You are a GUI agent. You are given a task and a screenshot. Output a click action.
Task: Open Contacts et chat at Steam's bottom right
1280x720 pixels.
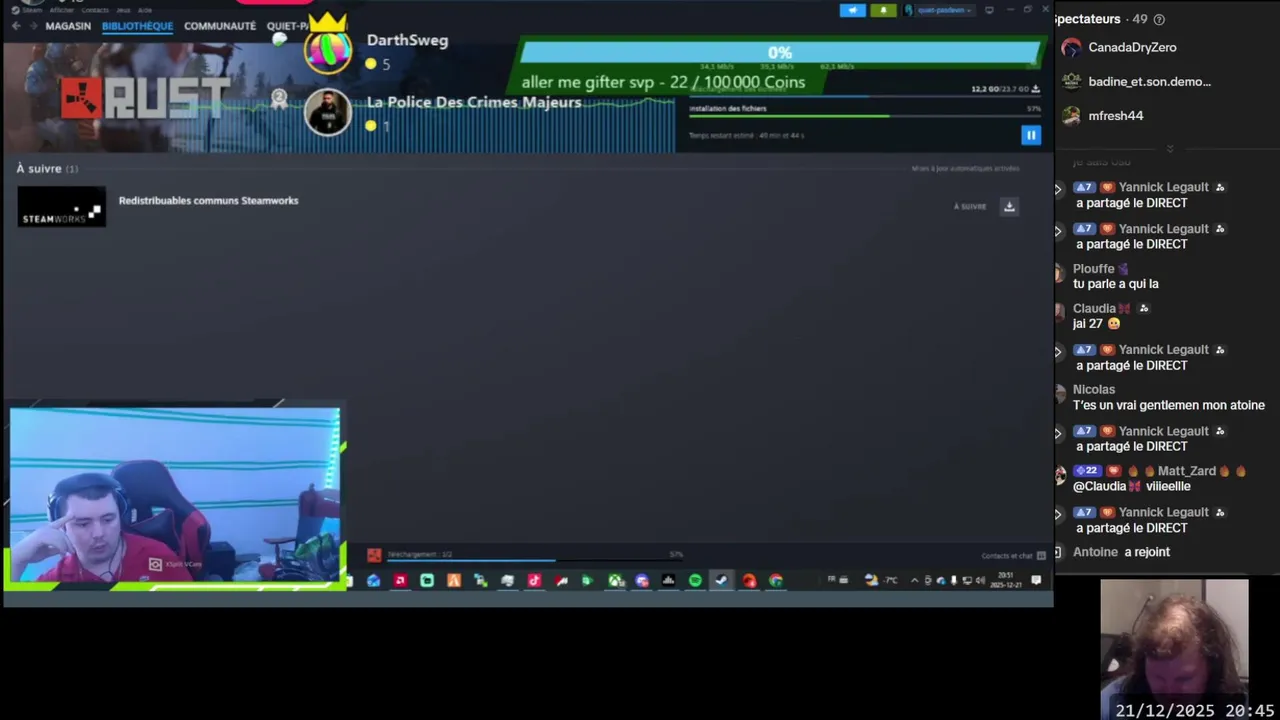(x=1013, y=556)
